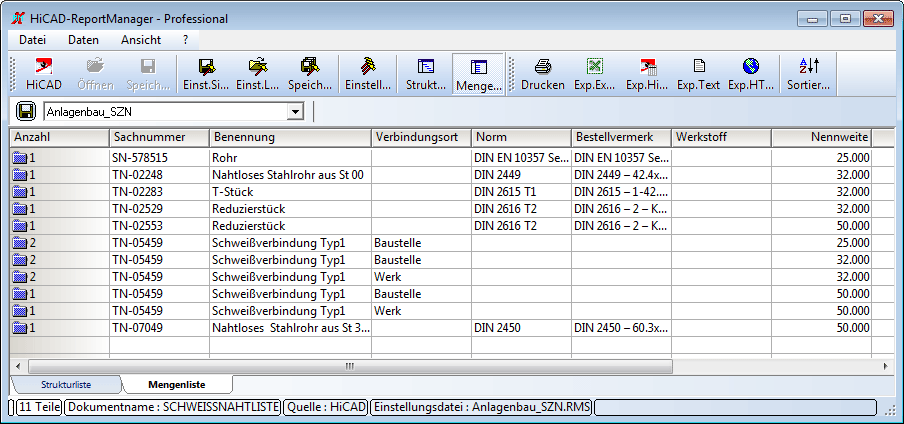This screenshot has height=424, width=904.
Task: Click Nennweite 25.000 in the SN-578515 row
Action: pyautogui.click(x=822, y=157)
